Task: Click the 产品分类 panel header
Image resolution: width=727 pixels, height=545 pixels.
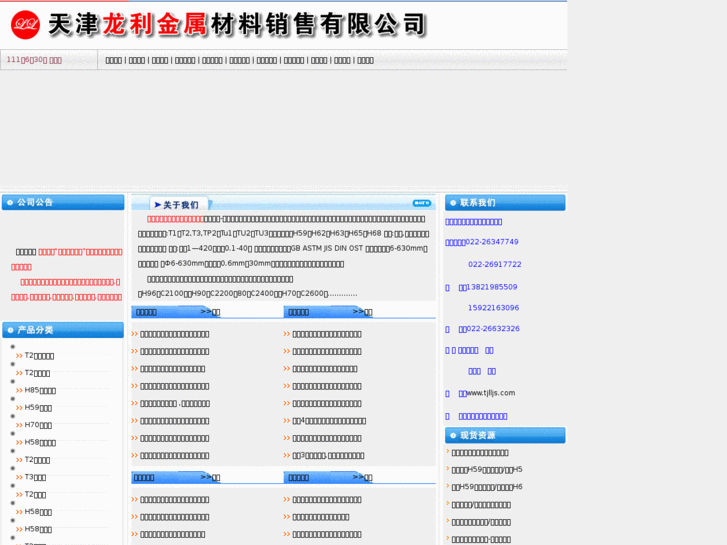Action: click(63, 330)
